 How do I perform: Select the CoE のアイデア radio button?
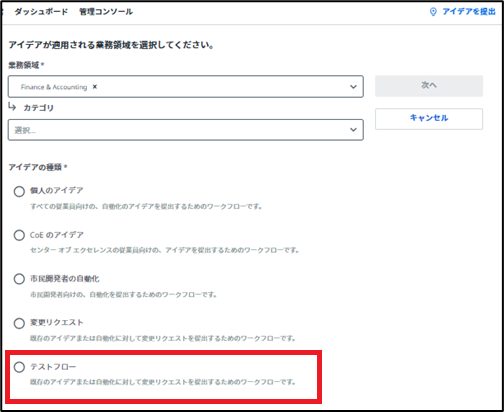(x=19, y=235)
